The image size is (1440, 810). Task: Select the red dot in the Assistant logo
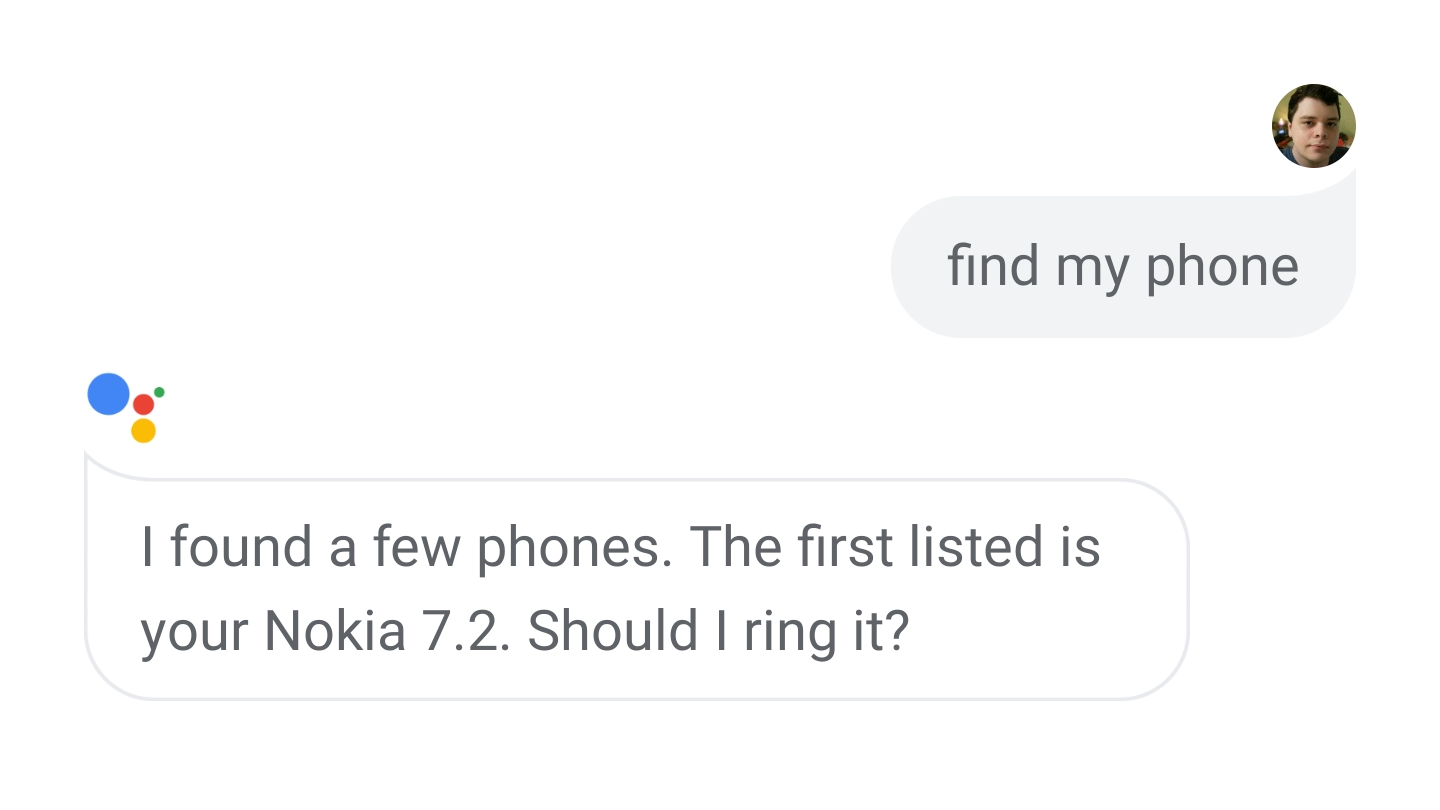tap(144, 405)
